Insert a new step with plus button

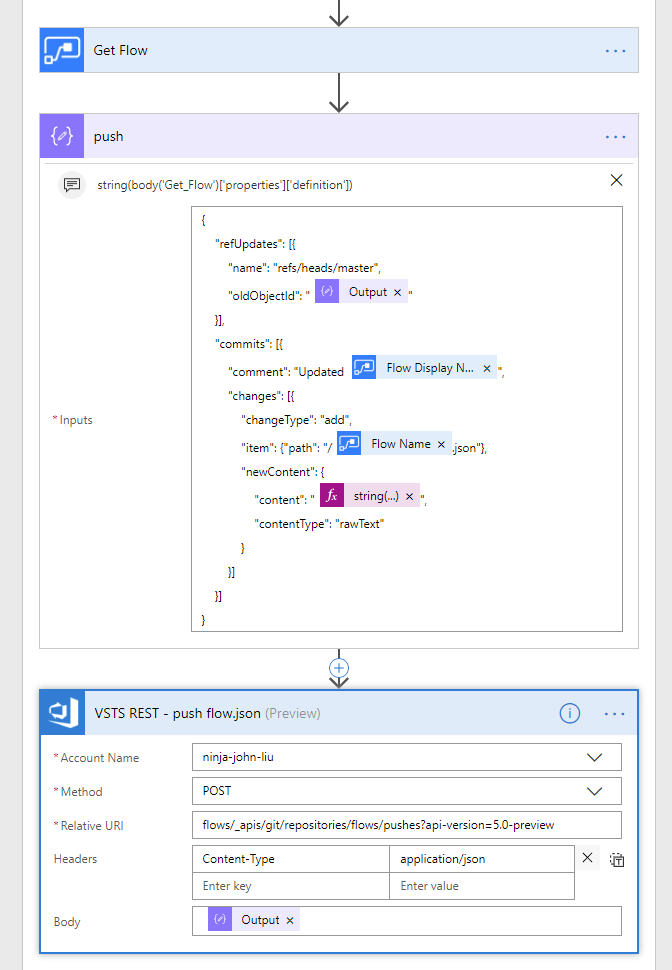coord(339,667)
